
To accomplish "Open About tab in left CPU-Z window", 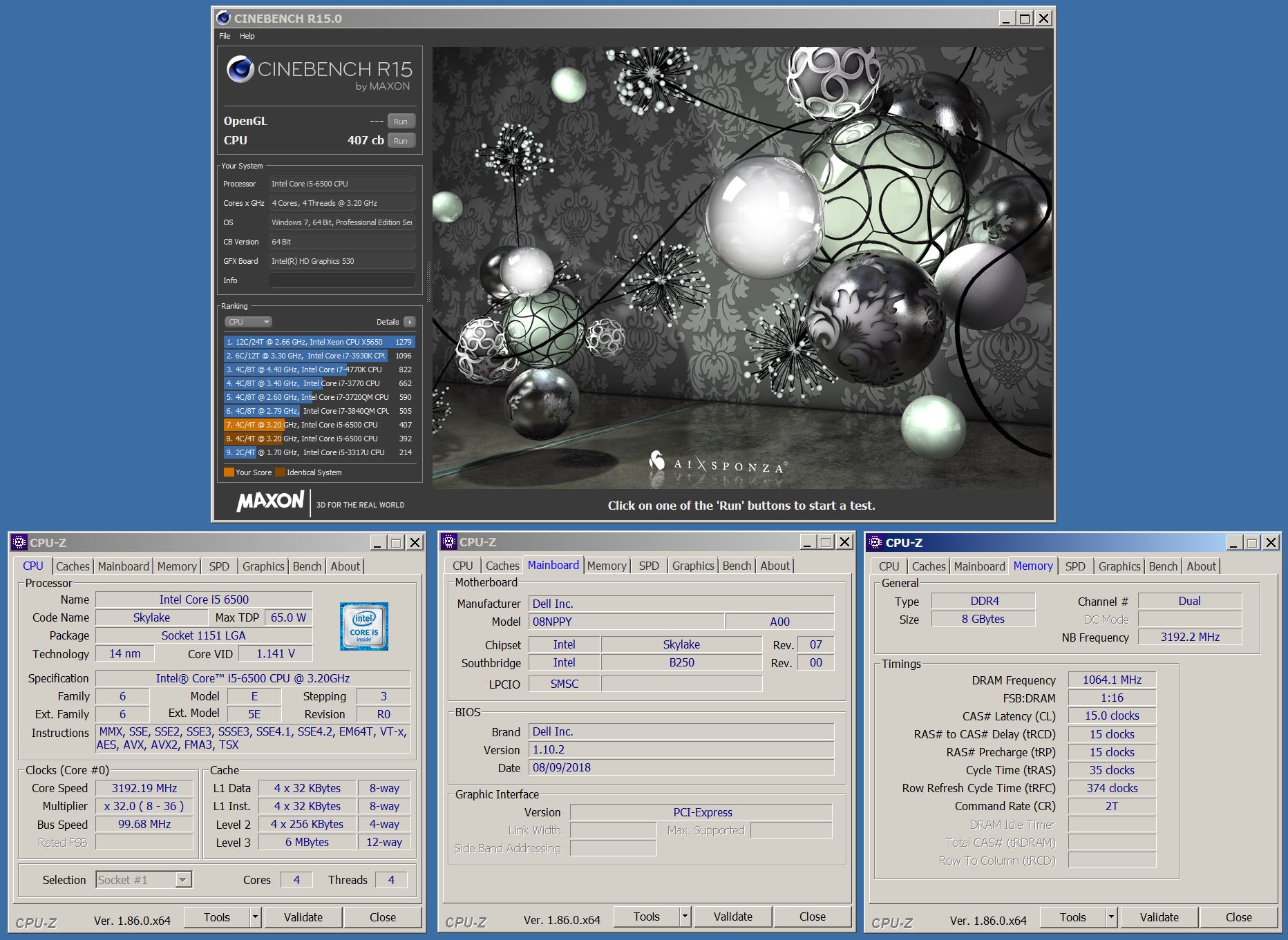I will point(345,566).
